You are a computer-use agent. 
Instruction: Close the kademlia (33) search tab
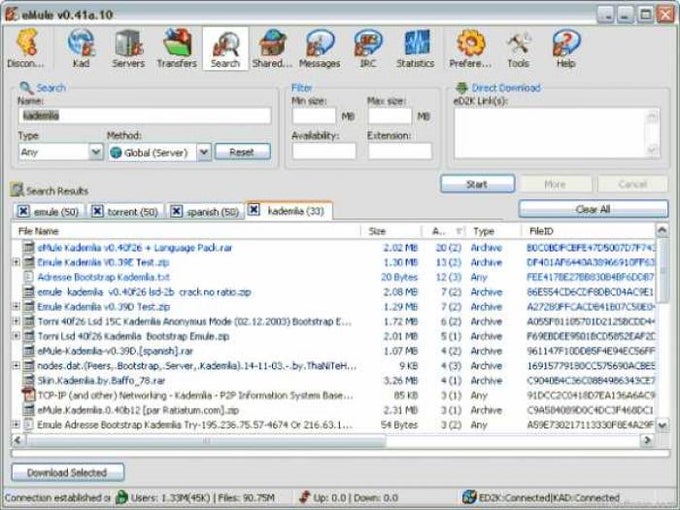pos(254,210)
